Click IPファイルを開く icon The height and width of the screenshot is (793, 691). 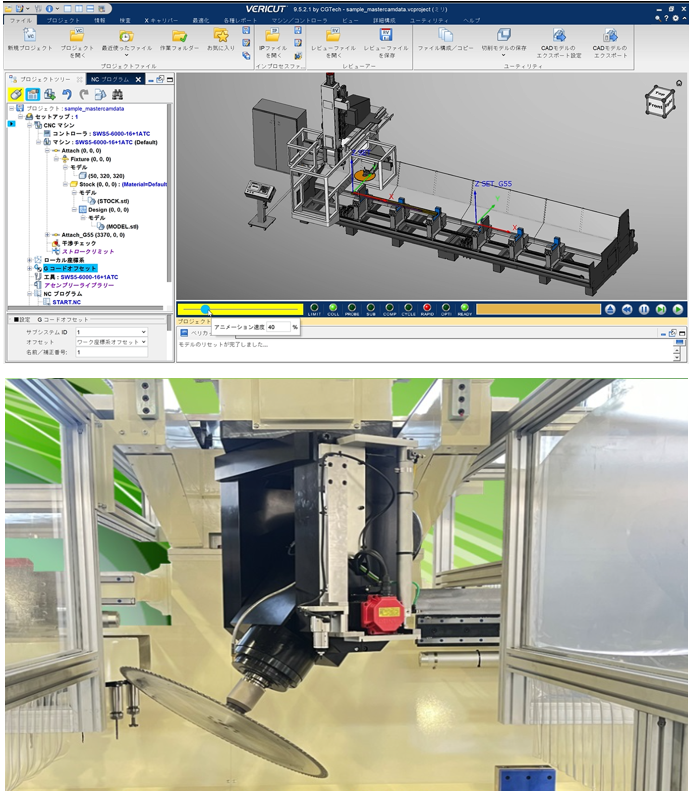coord(273,35)
